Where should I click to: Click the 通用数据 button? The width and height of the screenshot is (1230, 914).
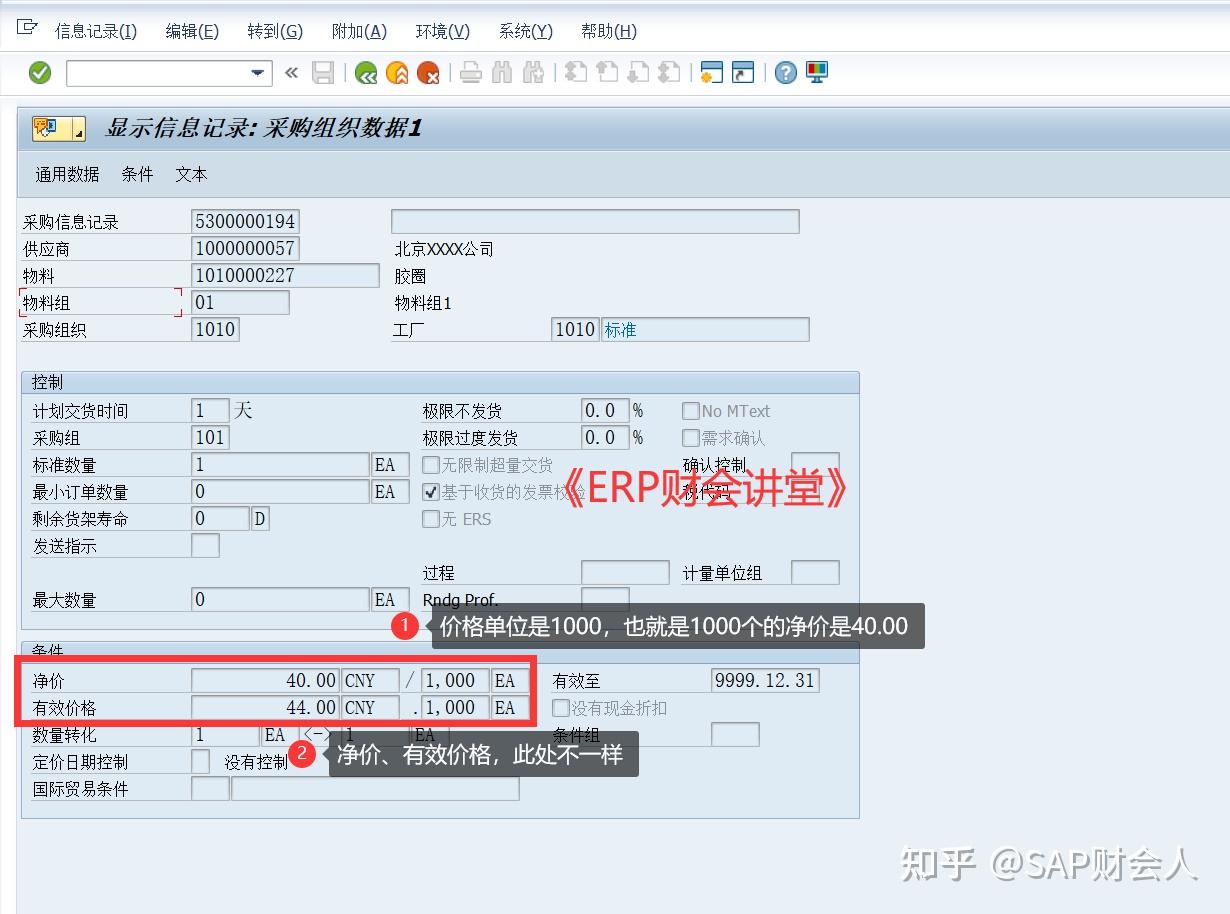(66, 174)
